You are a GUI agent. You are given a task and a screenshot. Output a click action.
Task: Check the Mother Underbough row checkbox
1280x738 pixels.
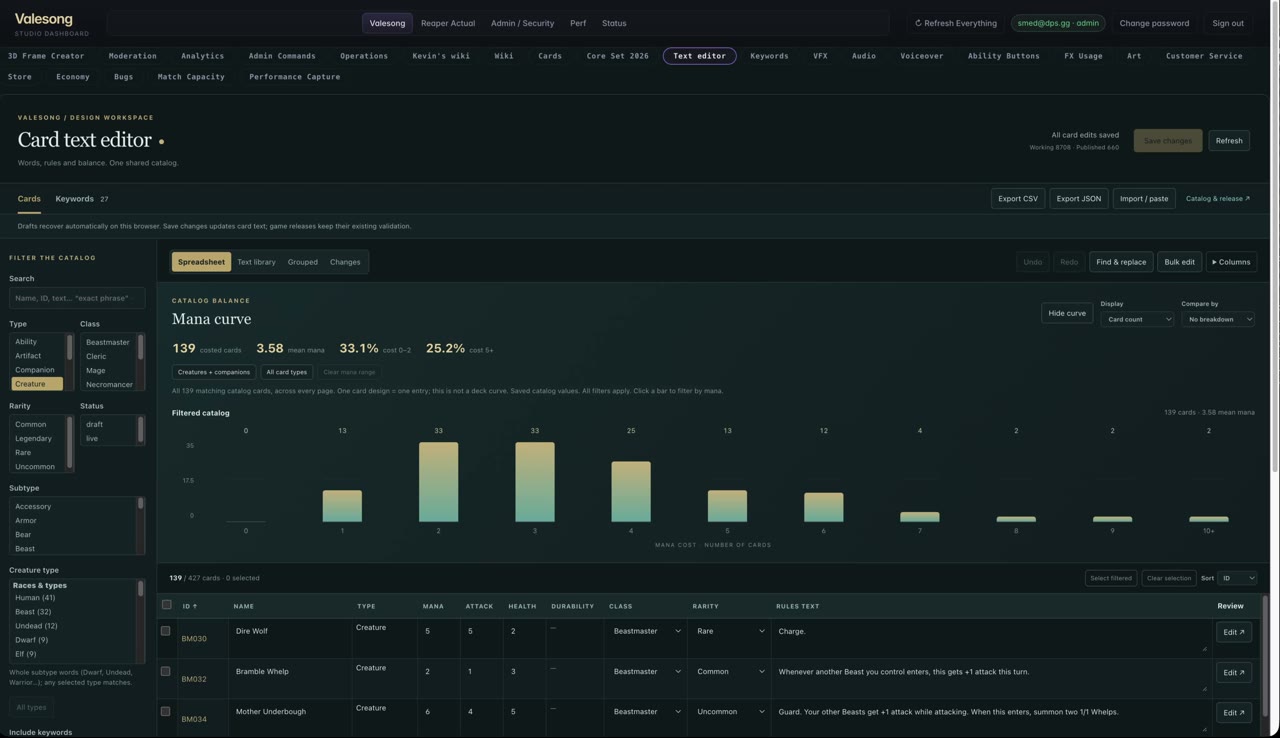click(x=166, y=711)
